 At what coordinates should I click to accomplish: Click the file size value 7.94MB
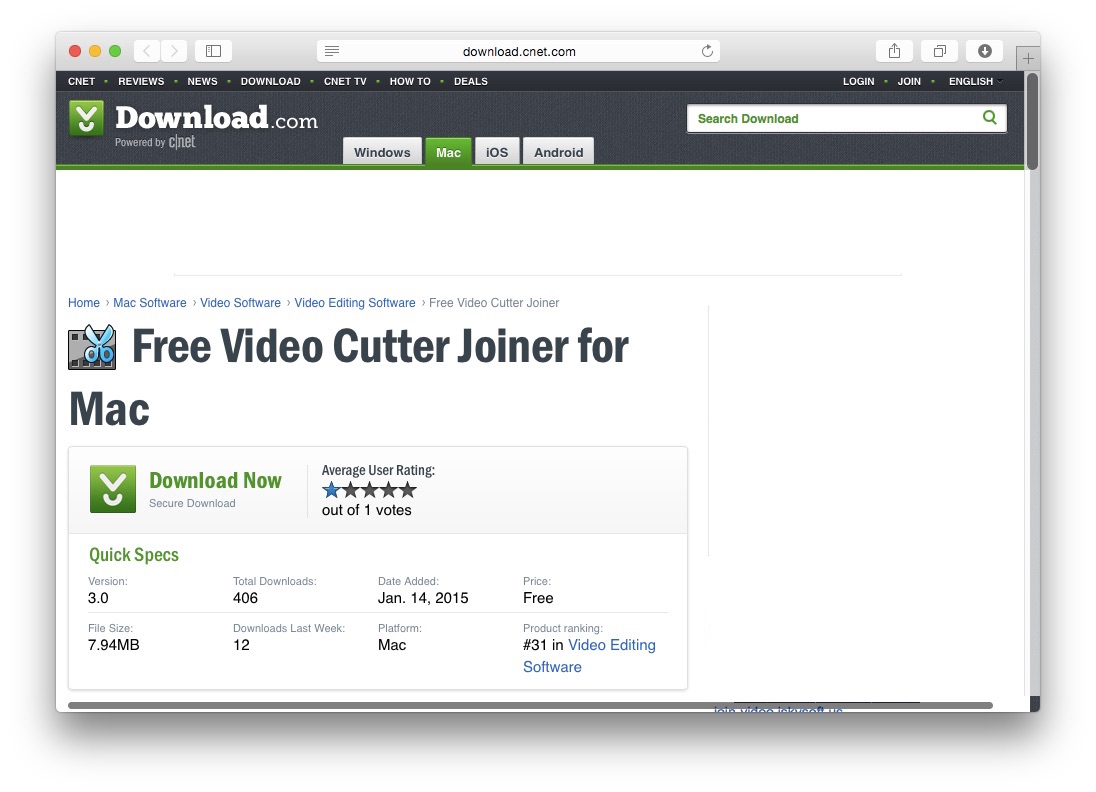(113, 645)
